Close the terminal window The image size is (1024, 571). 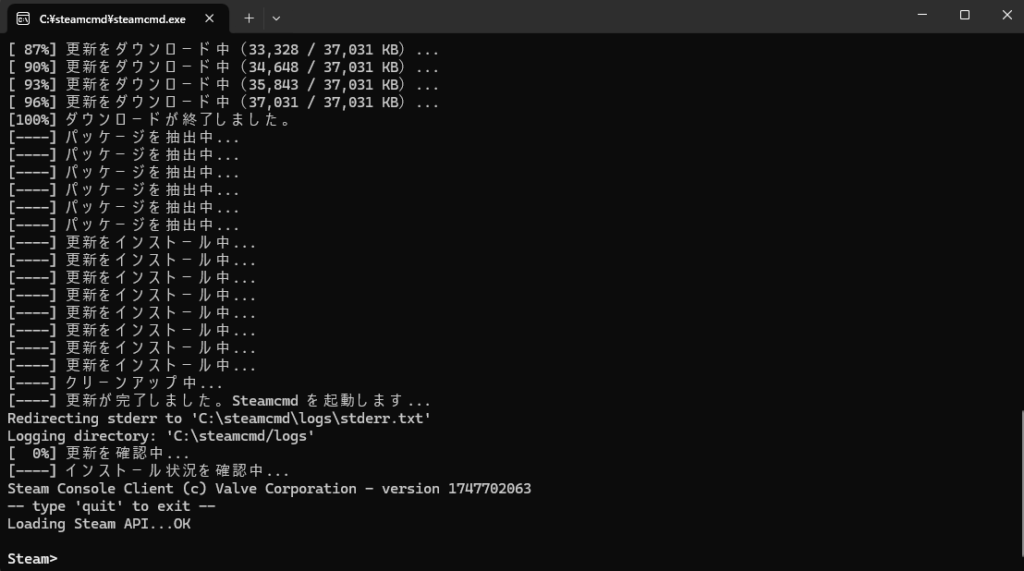coord(1006,14)
